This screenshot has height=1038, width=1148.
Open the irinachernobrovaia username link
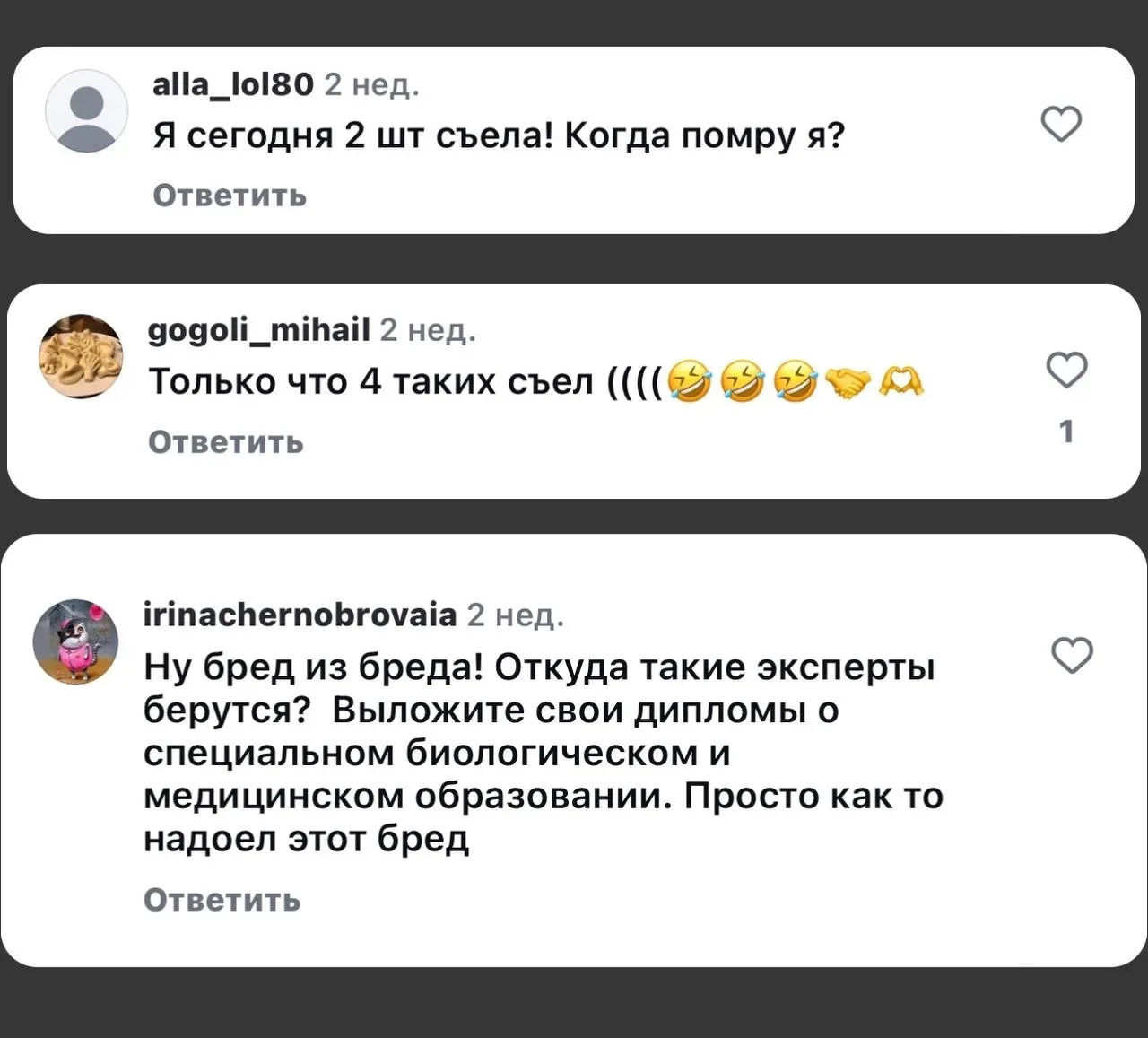coord(300,615)
